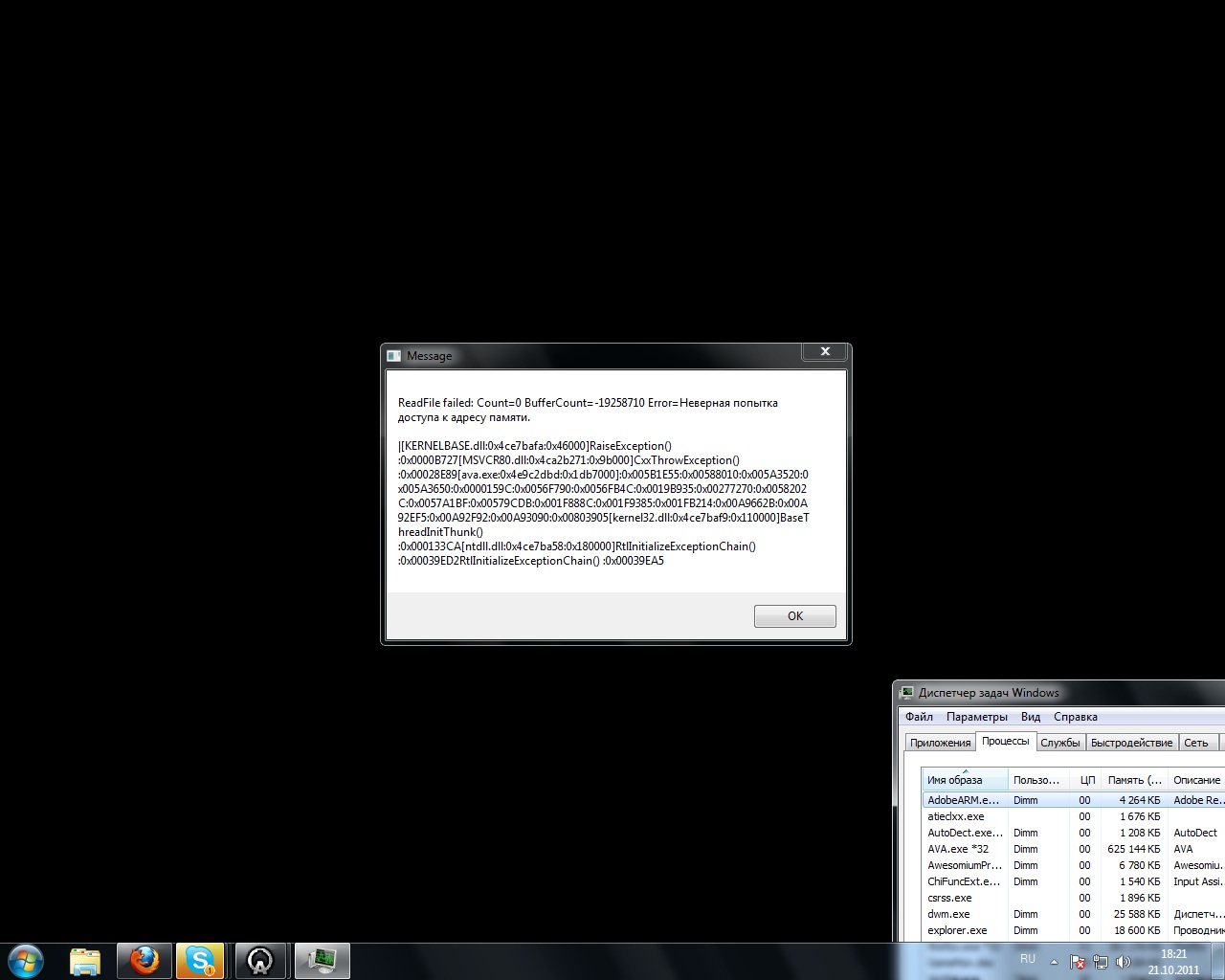This screenshot has height=980, width=1225.
Task: Close the Message error dialog
Action: 824,352
